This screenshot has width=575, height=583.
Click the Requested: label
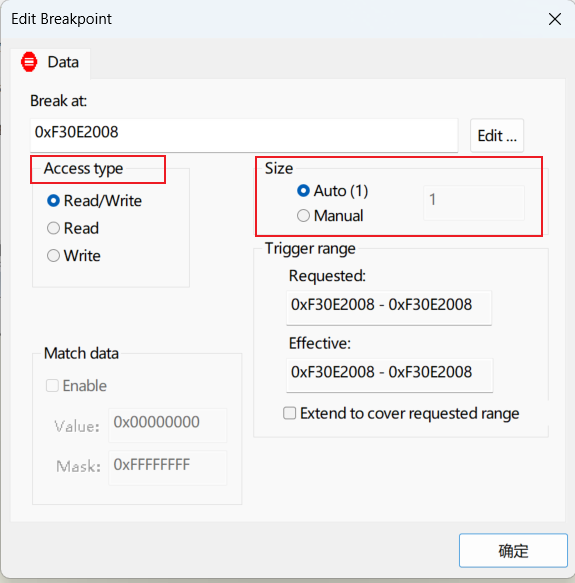coord(327,276)
